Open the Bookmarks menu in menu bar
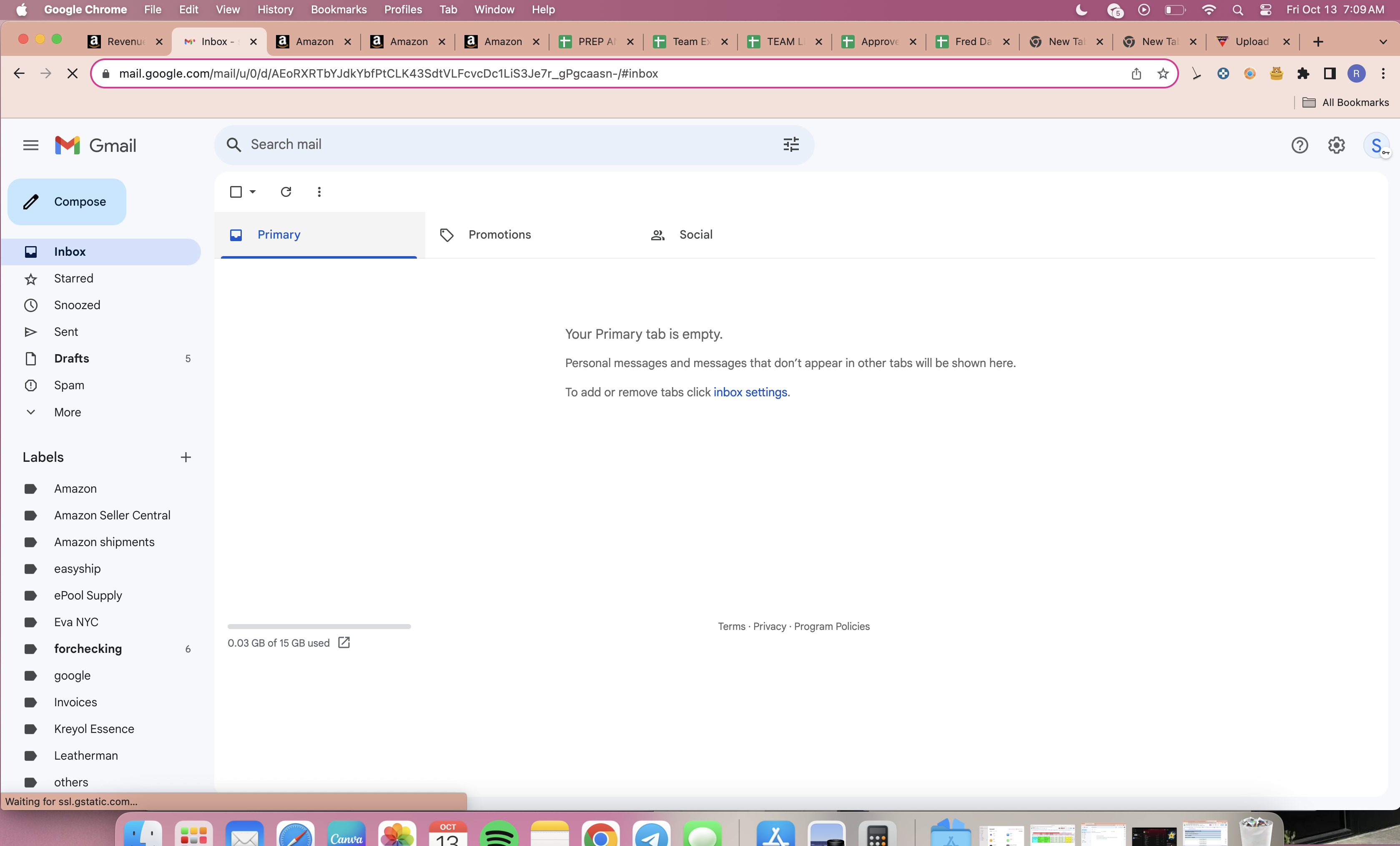The image size is (1400, 846). click(x=339, y=10)
